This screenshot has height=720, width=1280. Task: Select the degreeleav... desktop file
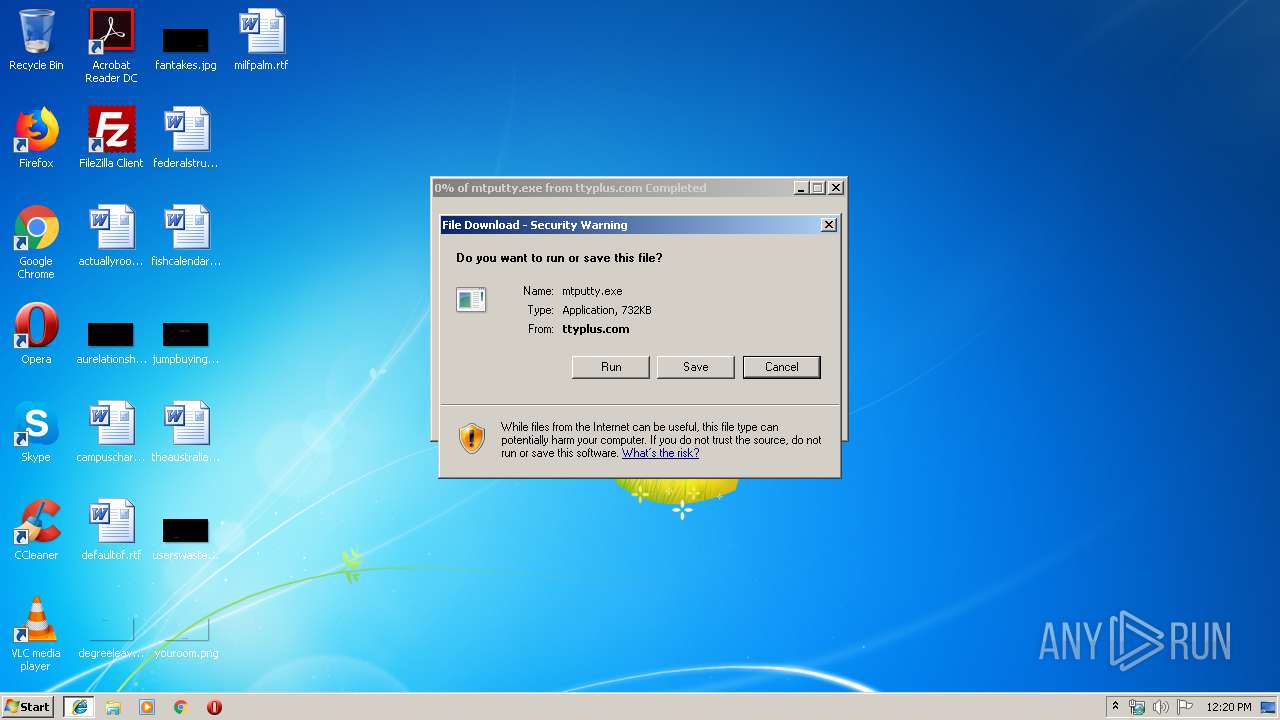point(111,637)
